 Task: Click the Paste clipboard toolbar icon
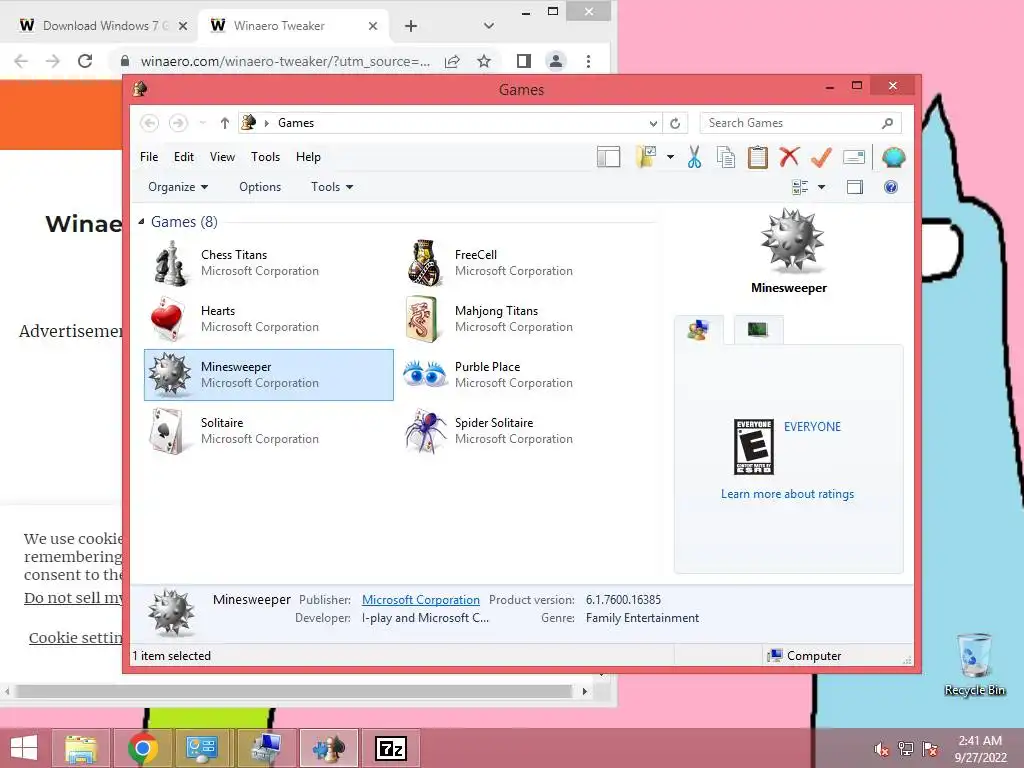coord(758,157)
